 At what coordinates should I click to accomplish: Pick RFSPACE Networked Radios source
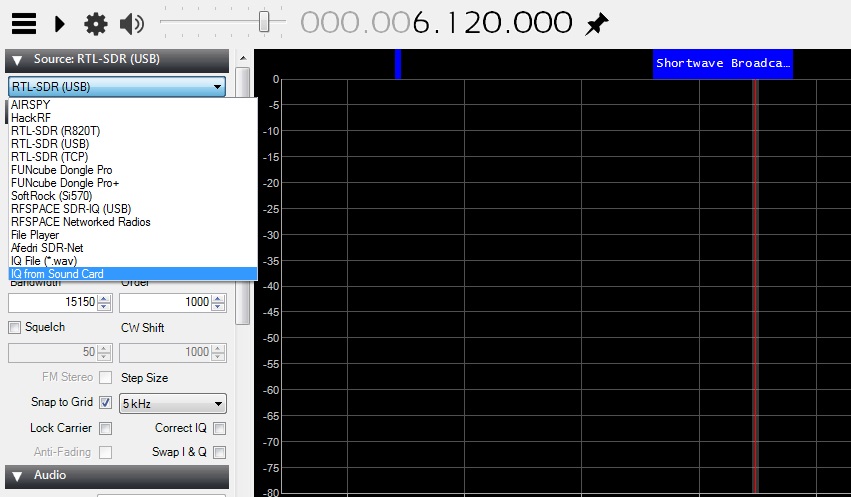point(133,222)
